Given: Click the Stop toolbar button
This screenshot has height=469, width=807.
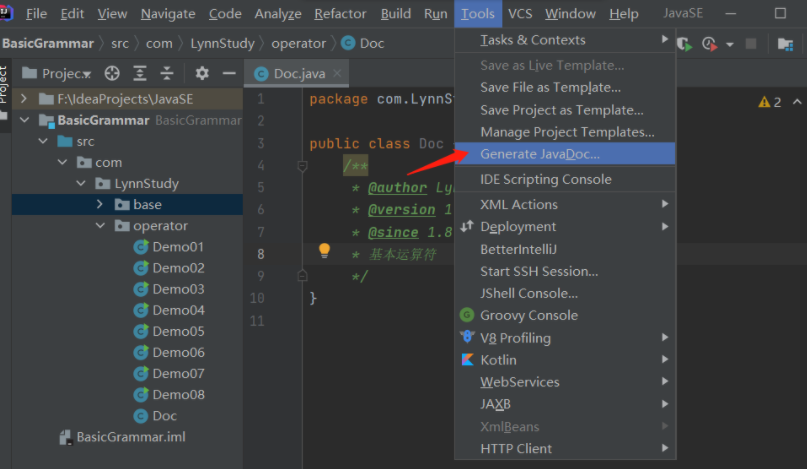Looking at the screenshot, I should point(751,44).
